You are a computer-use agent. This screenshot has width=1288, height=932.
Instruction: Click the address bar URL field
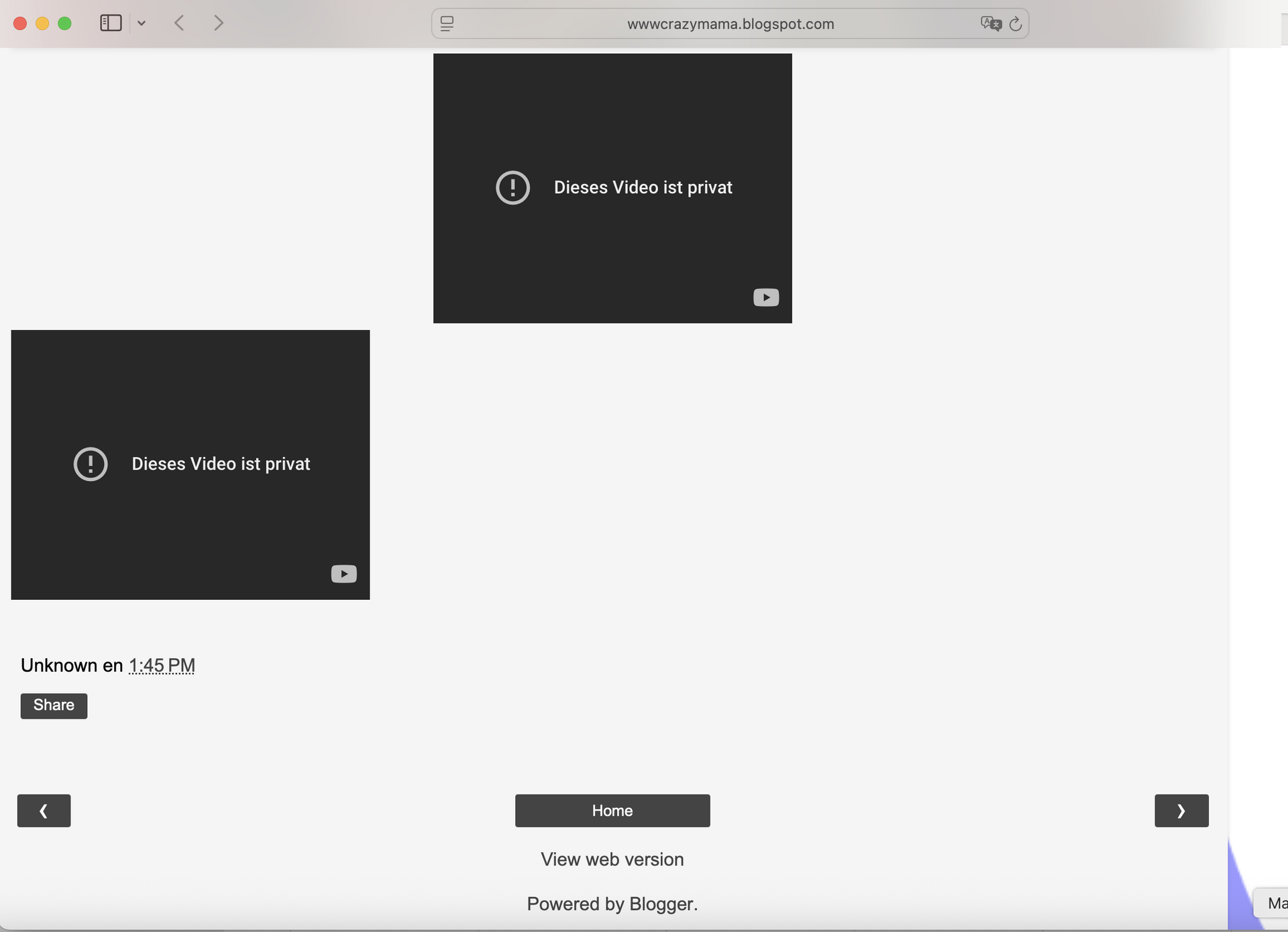pos(730,24)
